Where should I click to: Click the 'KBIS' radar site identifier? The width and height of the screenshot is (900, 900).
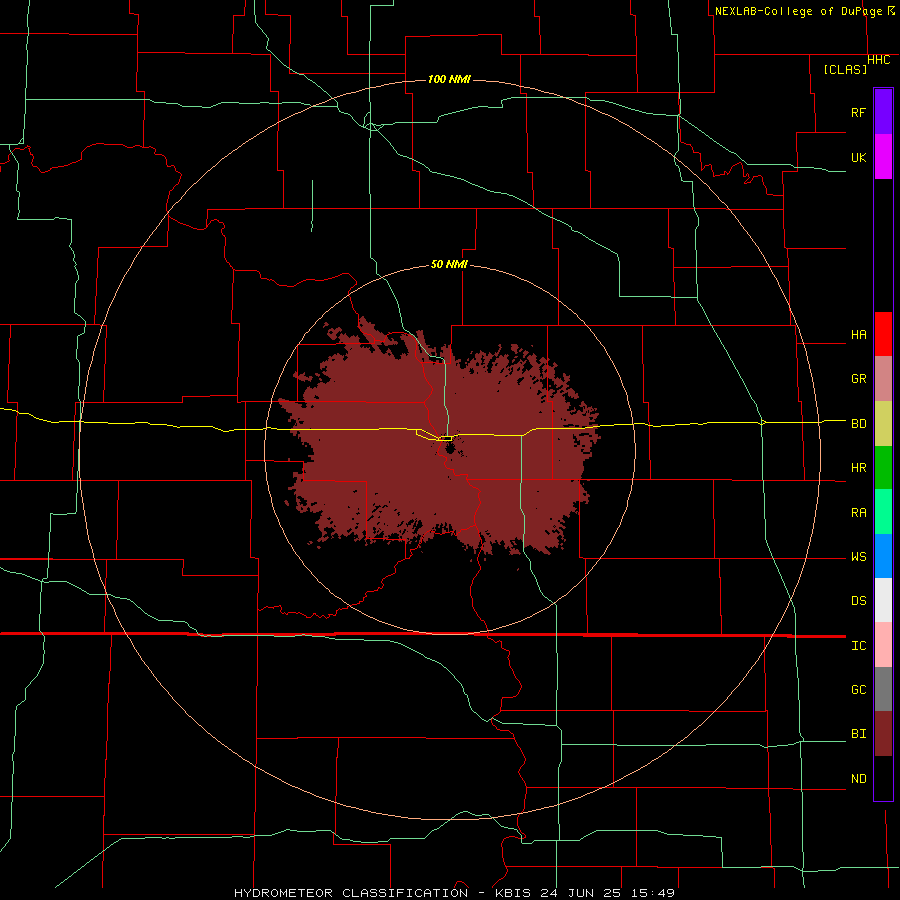point(513,893)
